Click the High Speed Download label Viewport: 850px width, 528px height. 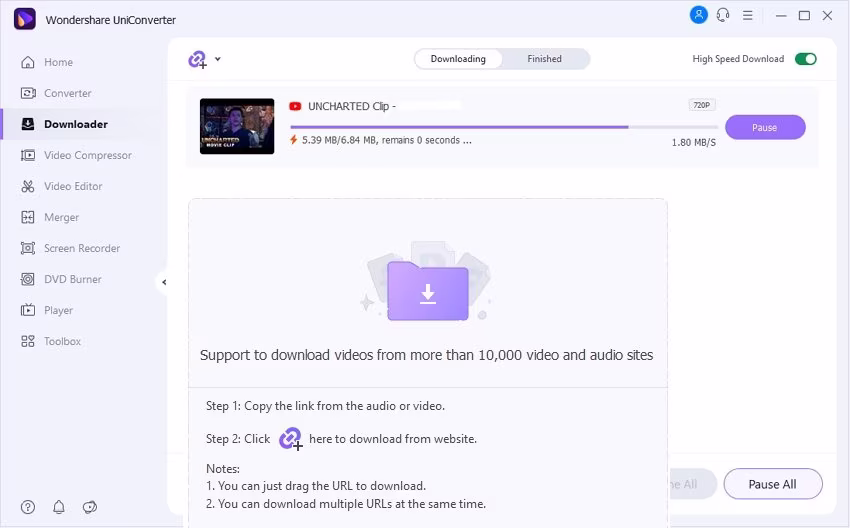click(738, 59)
